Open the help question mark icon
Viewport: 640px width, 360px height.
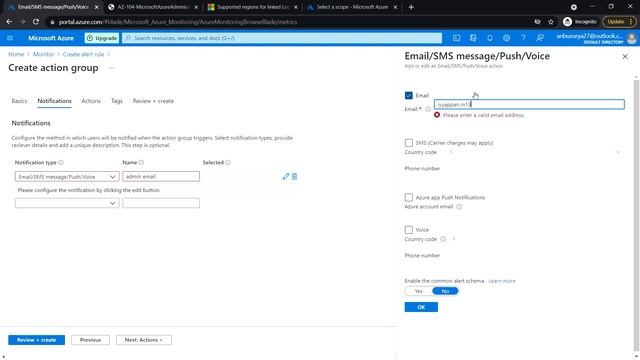pos(523,38)
